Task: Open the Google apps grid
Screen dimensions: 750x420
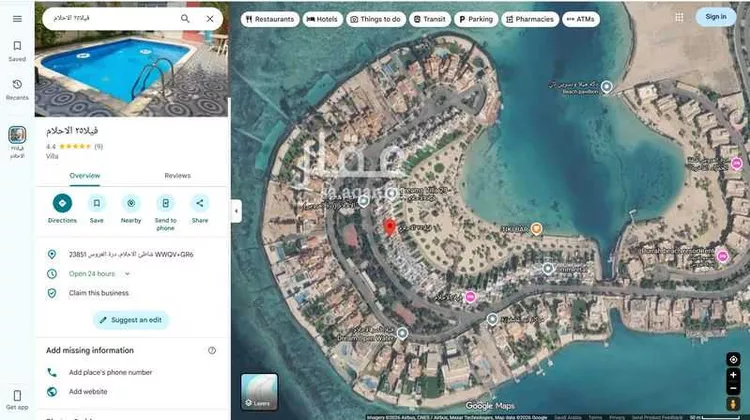Action: [679, 17]
